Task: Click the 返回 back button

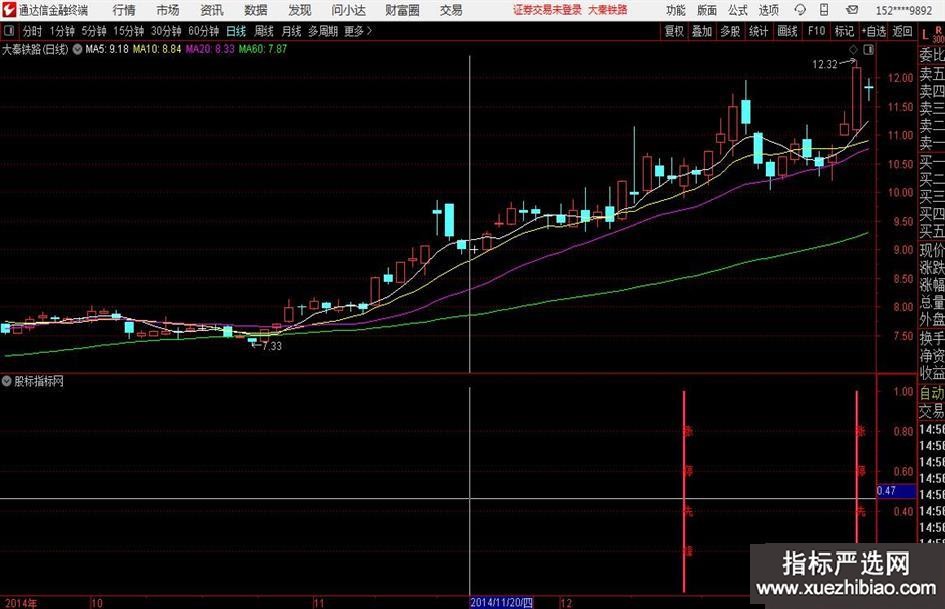Action: [x=902, y=31]
